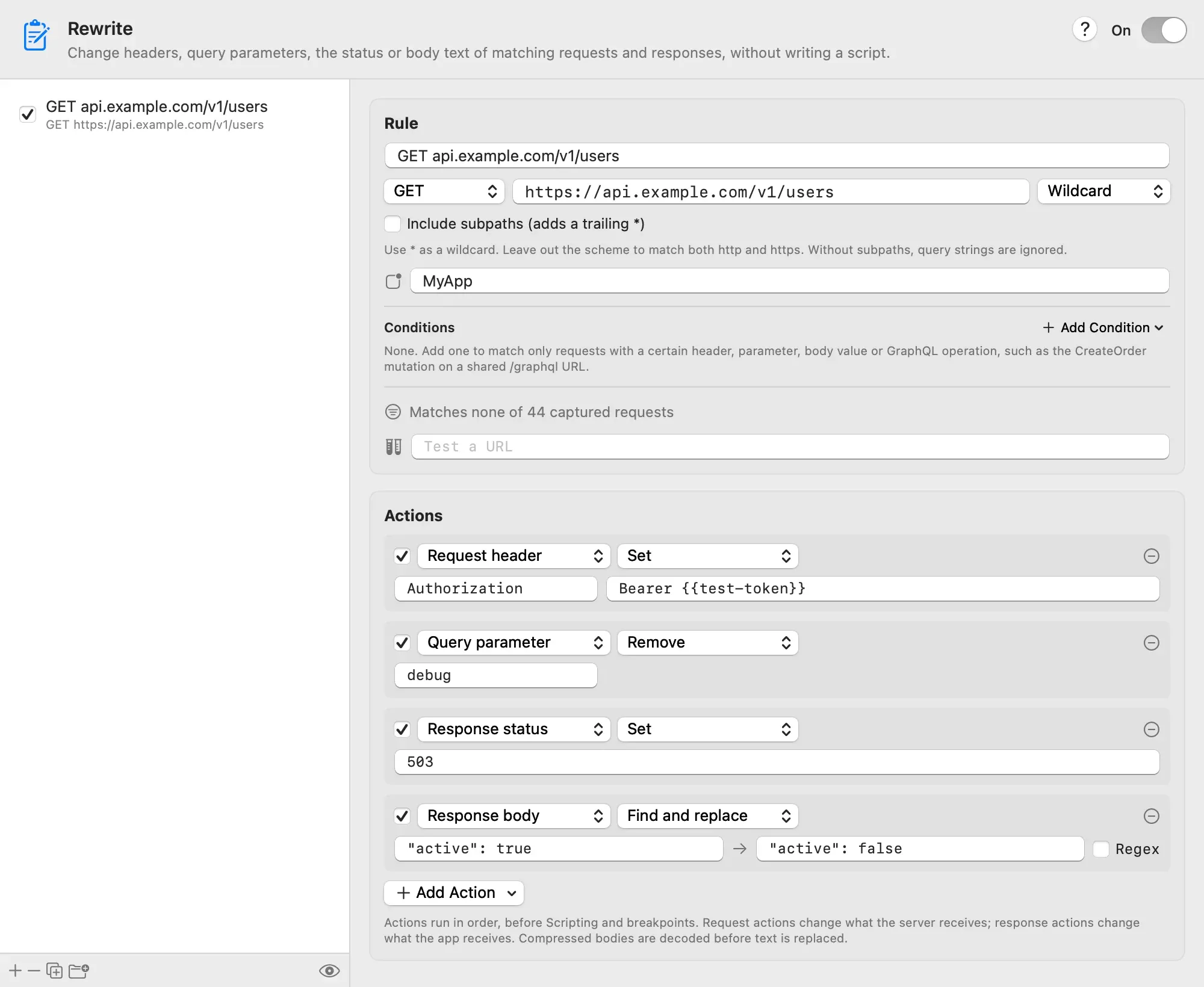The image size is (1204, 987).
Task: Click the Add Action button
Action: (454, 893)
